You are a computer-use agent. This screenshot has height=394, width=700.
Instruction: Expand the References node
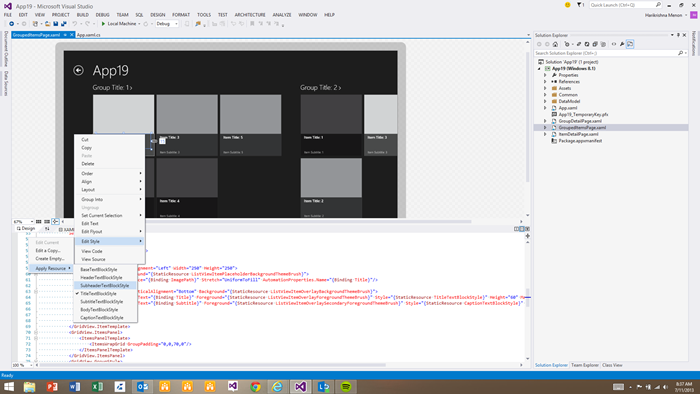coord(545,82)
